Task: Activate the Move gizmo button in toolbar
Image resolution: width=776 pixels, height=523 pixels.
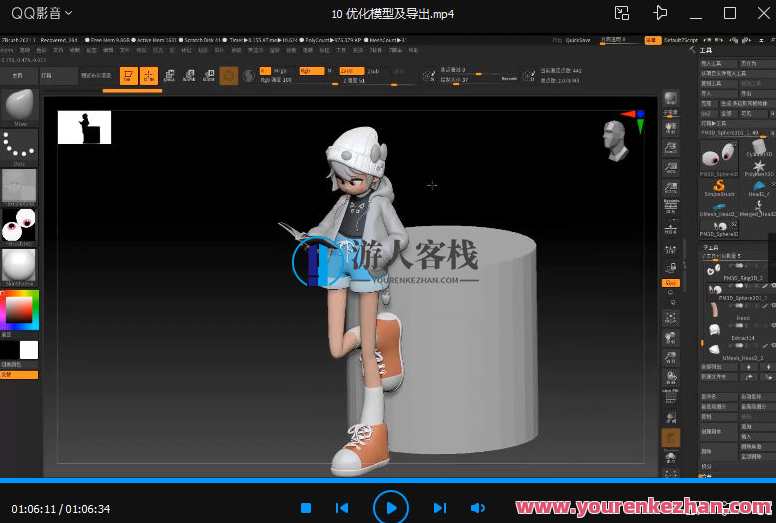Action: pyautogui.click(x=169, y=75)
